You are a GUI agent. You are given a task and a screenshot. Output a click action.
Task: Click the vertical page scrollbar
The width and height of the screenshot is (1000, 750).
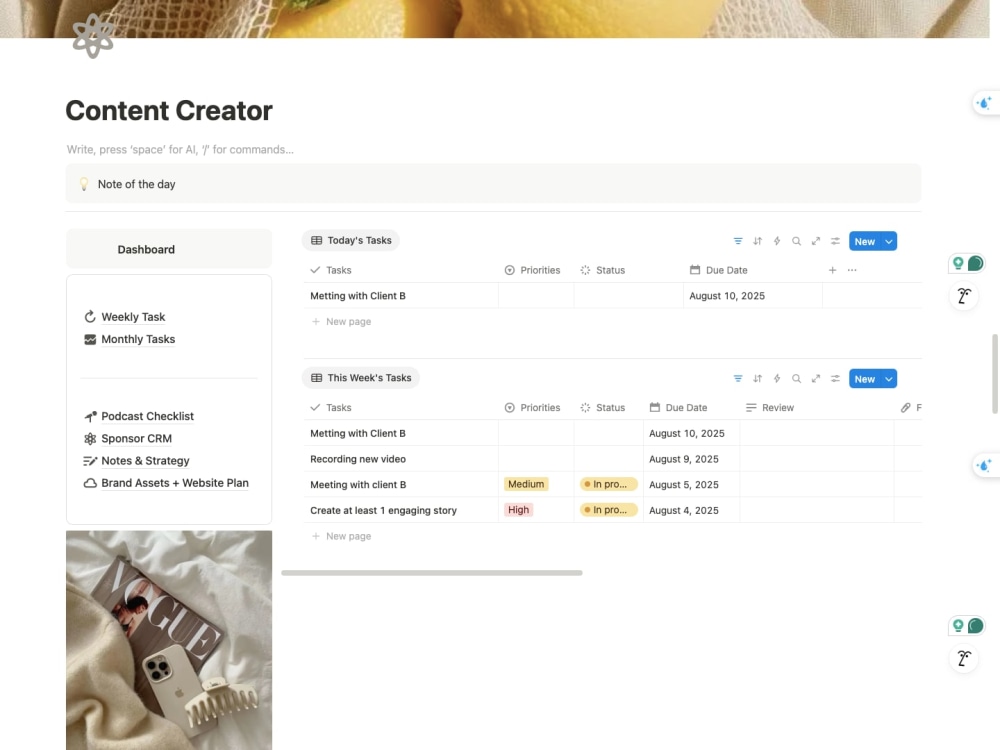pos(995,374)
